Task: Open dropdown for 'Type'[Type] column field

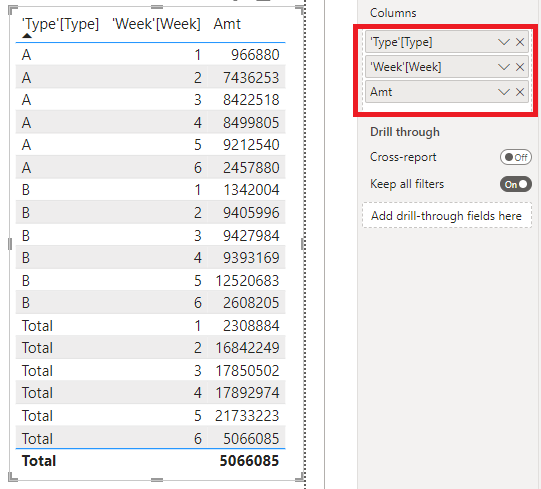Action: [504, 42]
